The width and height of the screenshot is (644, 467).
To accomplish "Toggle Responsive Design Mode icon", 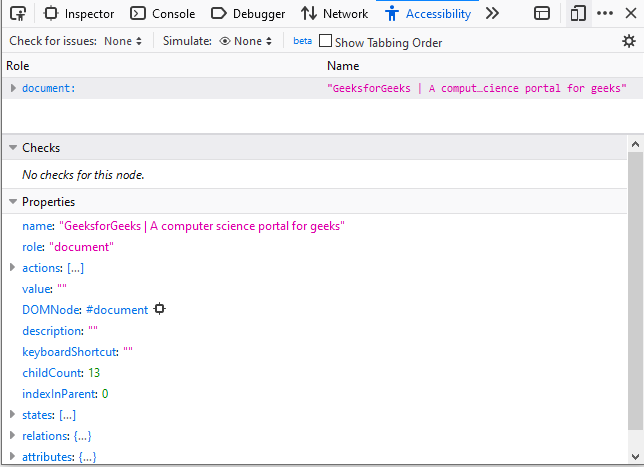I will 578,14.
